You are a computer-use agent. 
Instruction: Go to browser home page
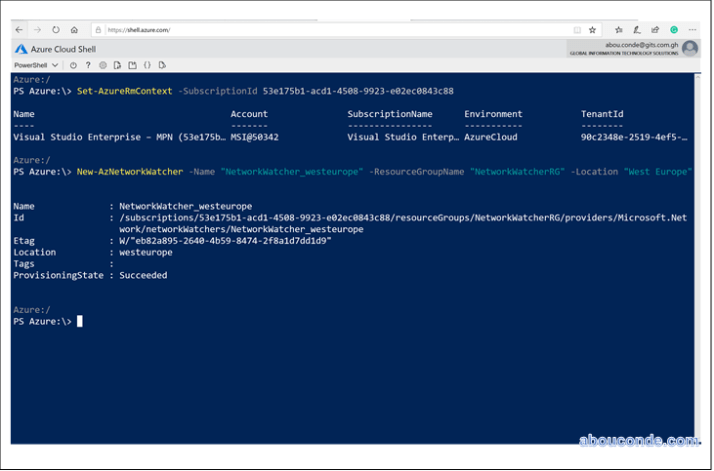coord(74,30)
